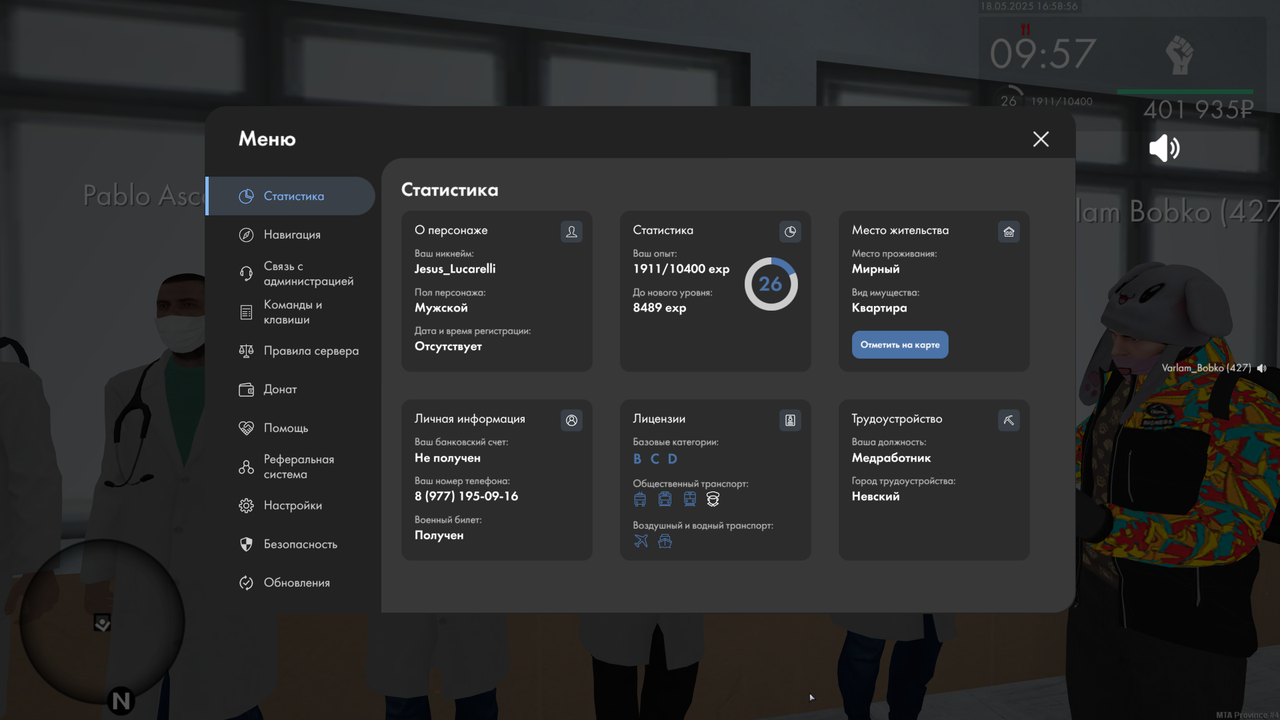Click the Мирный residence value
The width and height of the screenshot is (1280, 720).
pyautogui.click(x=876, y=269)
